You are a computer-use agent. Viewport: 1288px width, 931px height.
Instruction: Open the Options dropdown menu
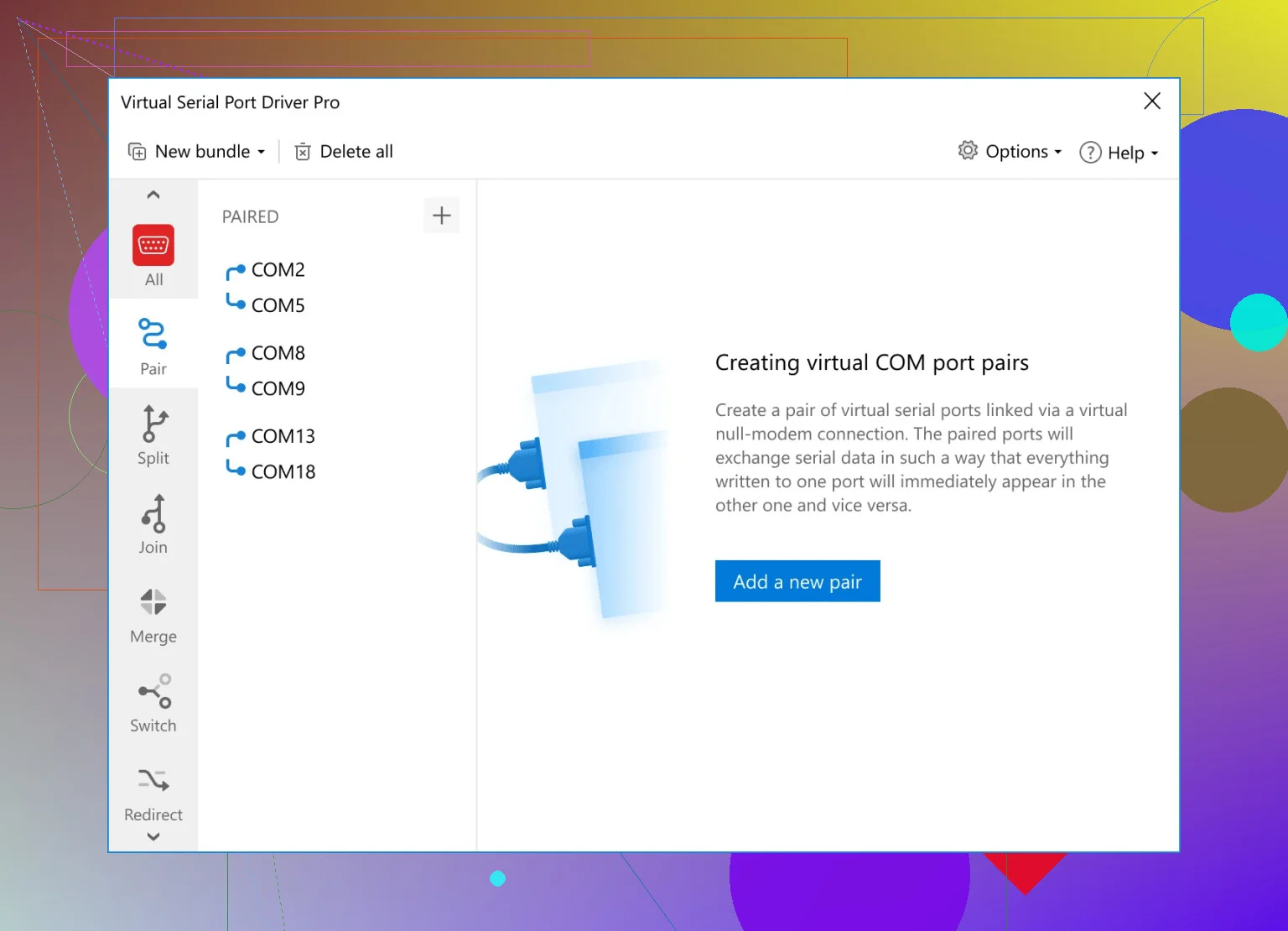(1010, 152)
